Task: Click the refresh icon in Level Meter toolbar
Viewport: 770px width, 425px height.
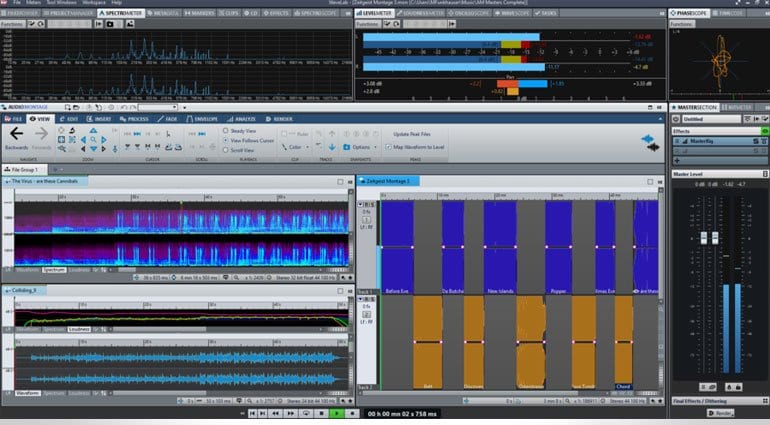Action: (396, 24)
